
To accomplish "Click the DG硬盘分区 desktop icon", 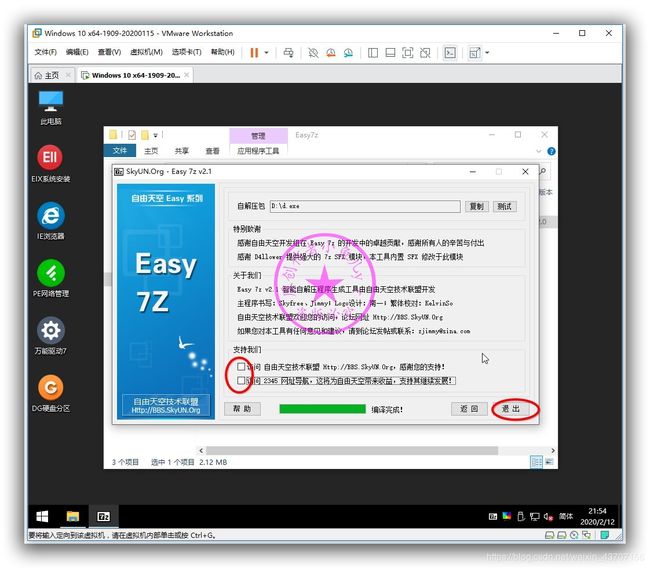I will 51,393.
